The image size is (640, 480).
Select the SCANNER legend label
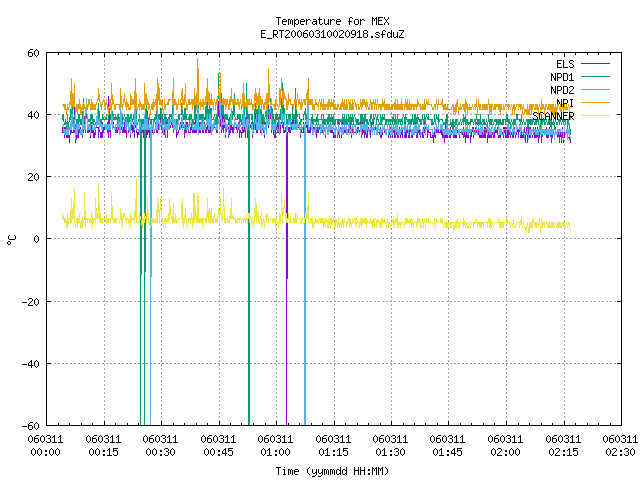(x=553, y=116)
